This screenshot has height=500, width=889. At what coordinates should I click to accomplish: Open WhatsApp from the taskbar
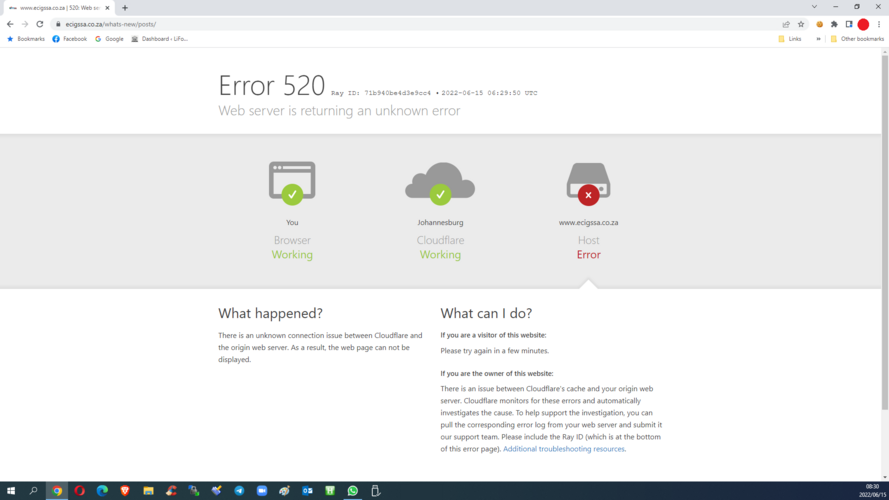[353, 491]
